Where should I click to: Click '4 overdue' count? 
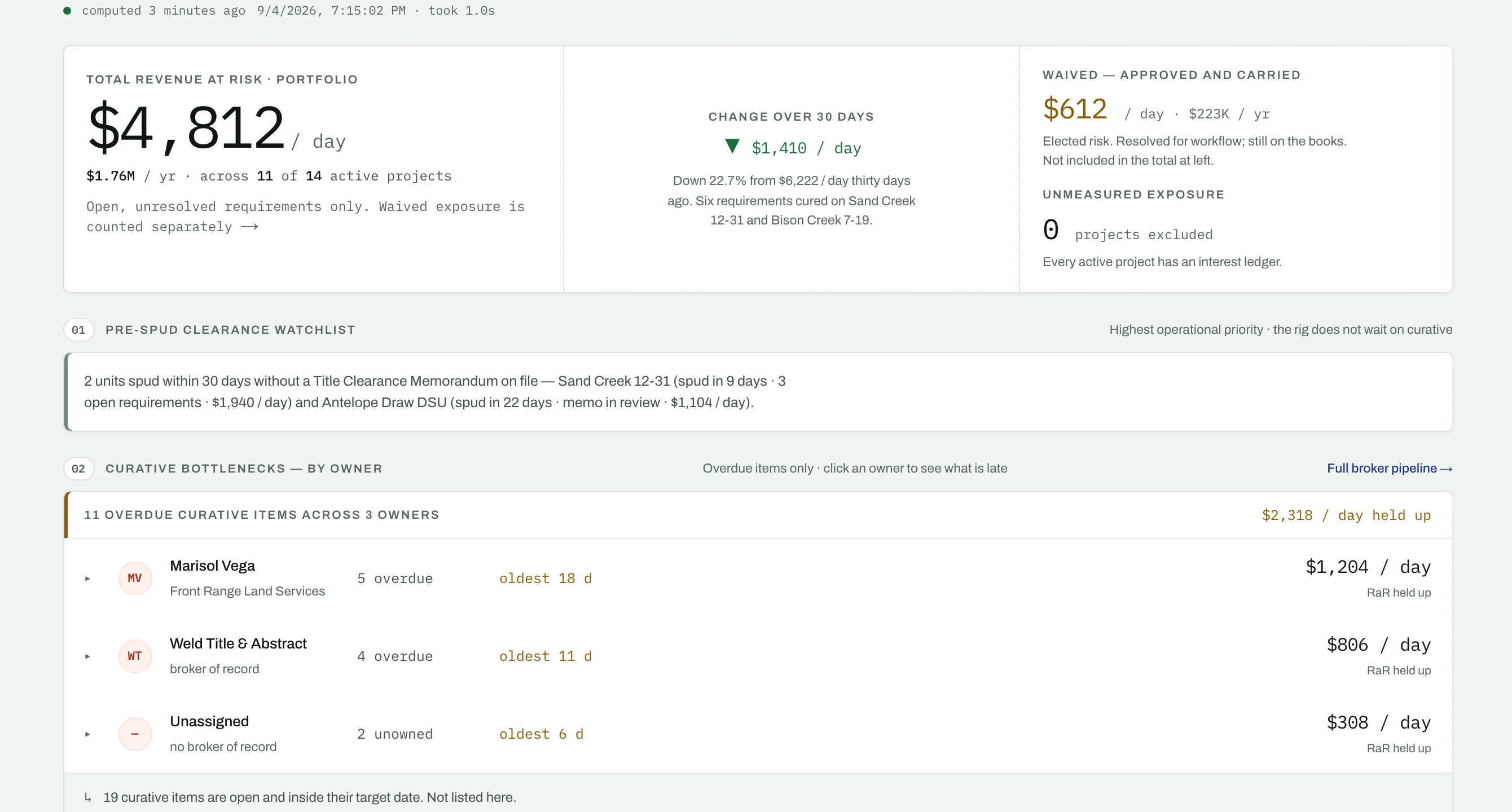pos(395,656)
